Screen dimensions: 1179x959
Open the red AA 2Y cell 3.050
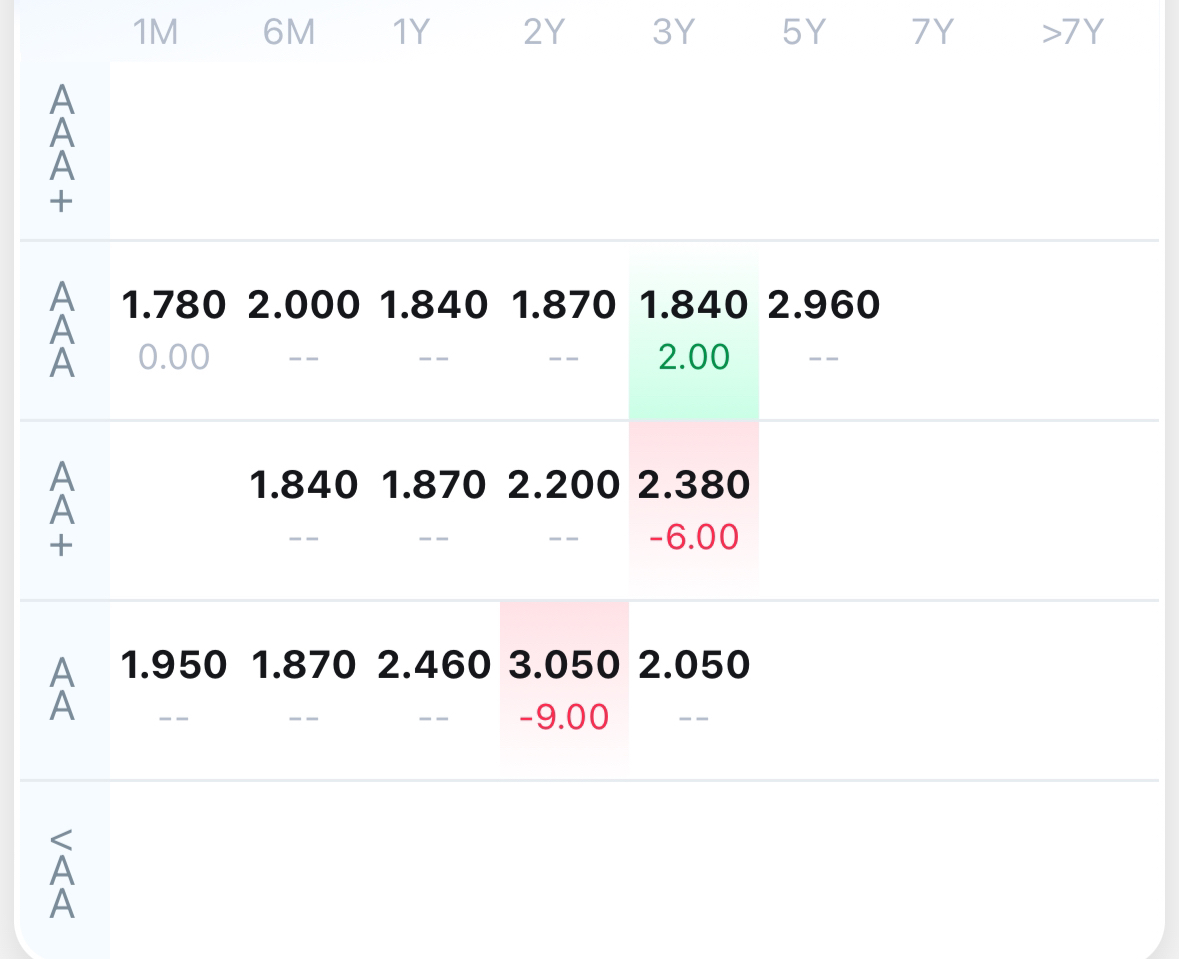click(x=564, y=688)
